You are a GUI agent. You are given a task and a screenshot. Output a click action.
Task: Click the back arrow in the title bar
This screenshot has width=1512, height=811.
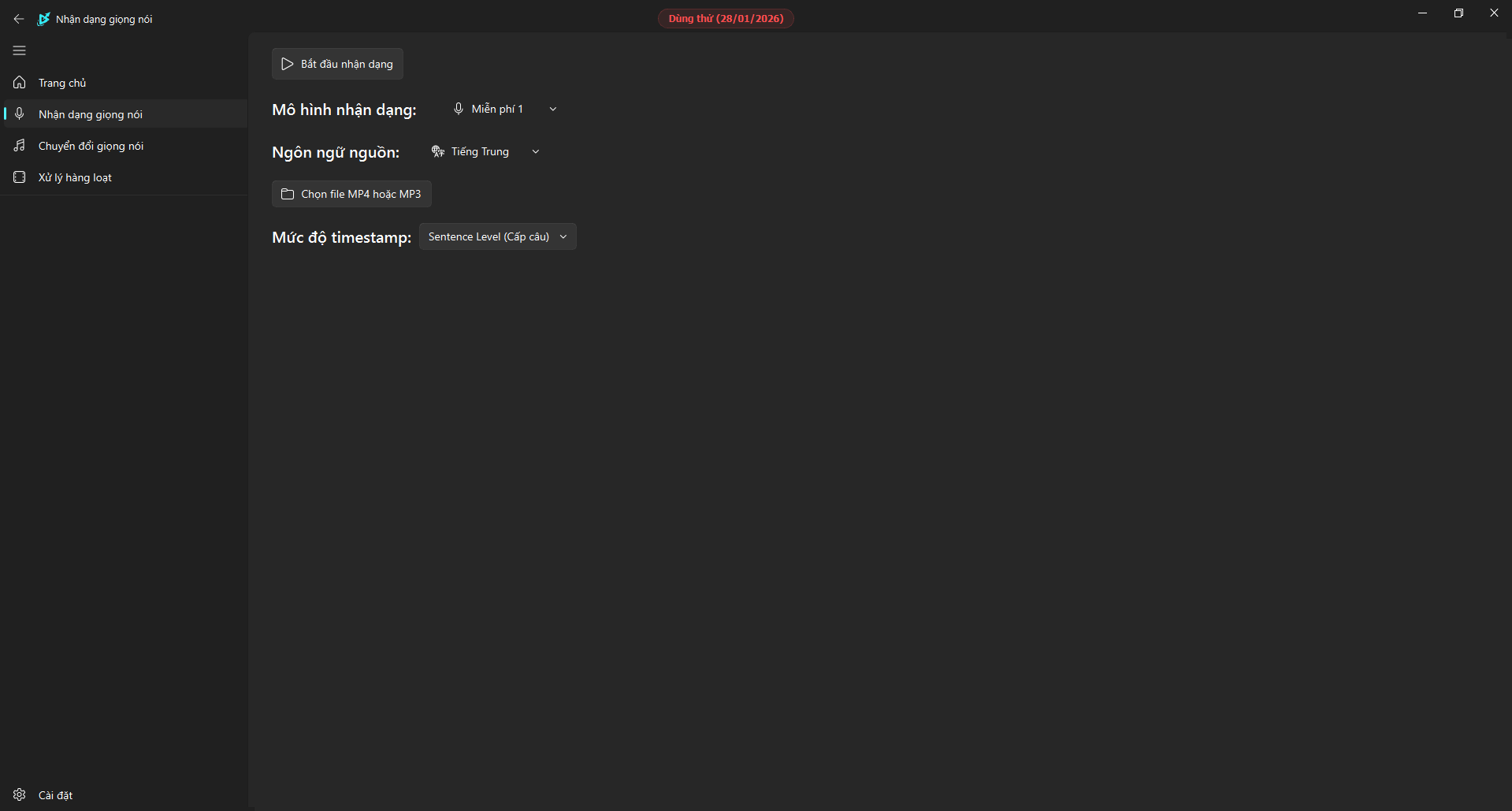(x=19, y=19)
